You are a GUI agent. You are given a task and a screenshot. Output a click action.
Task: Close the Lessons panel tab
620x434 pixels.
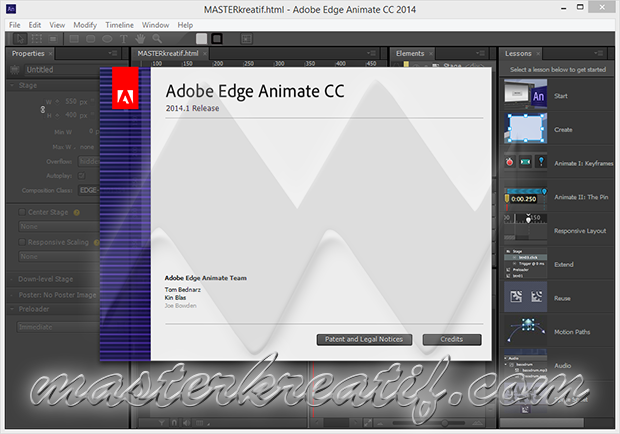click(x=538, y=54)
